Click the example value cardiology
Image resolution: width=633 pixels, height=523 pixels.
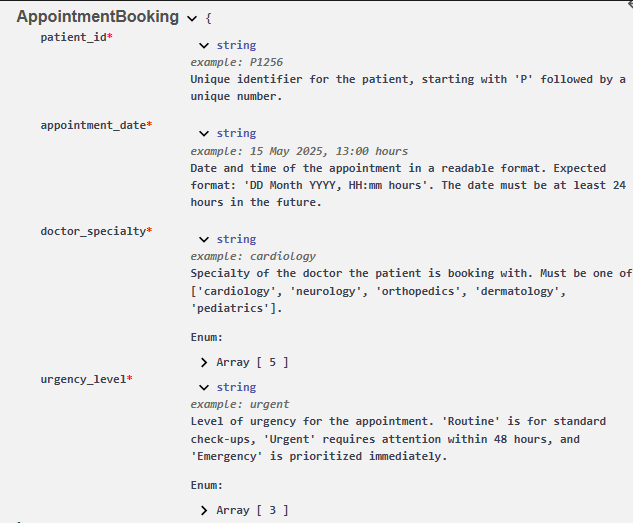(283, 257)
